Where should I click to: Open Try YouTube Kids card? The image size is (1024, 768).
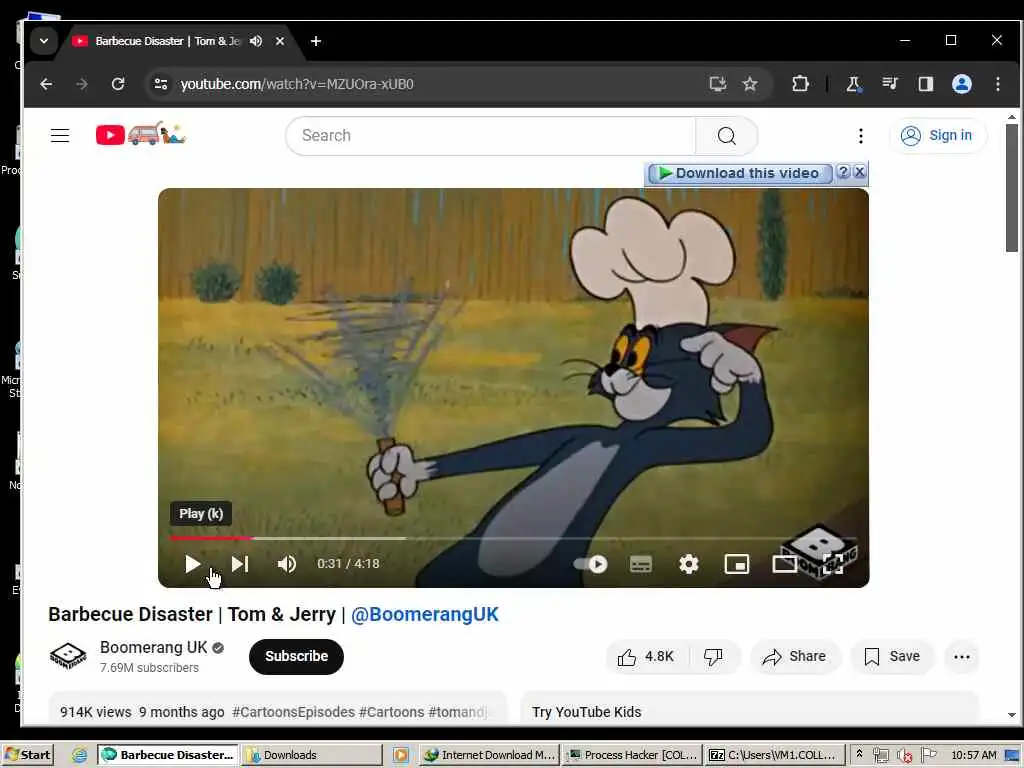click(x=750, y=708)
